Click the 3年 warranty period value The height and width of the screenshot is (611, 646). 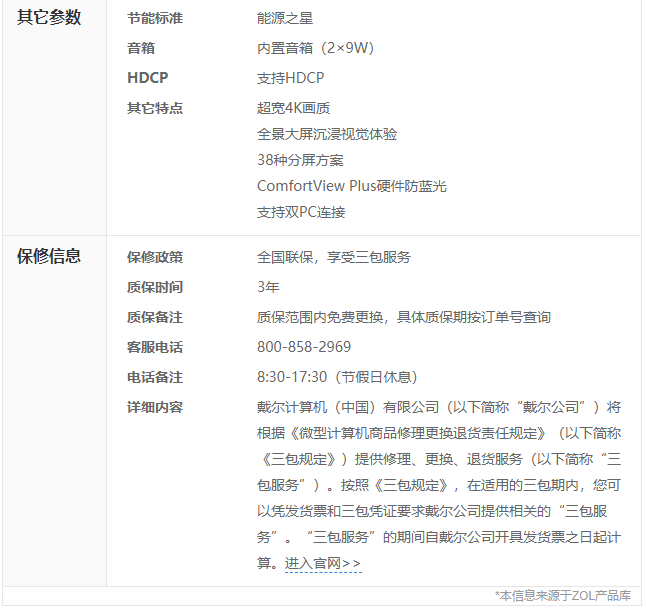click(x=268, y=287)
